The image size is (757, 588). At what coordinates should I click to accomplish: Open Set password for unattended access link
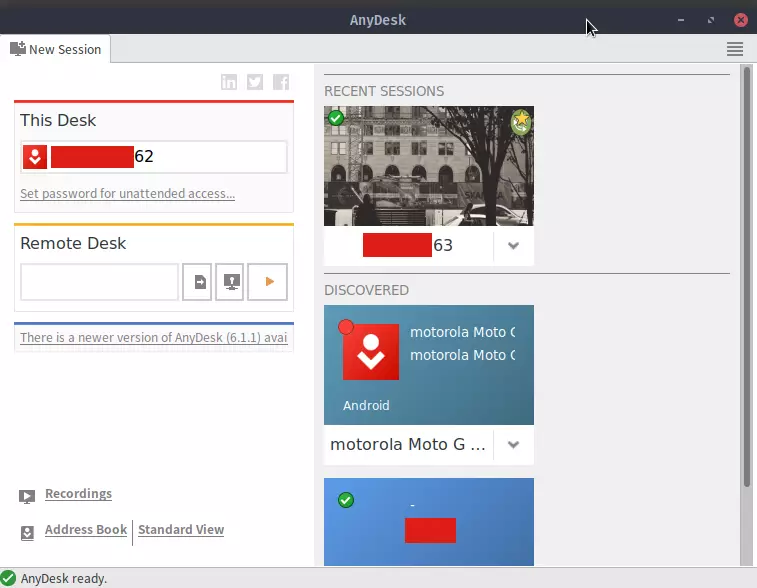click(127, 194)
